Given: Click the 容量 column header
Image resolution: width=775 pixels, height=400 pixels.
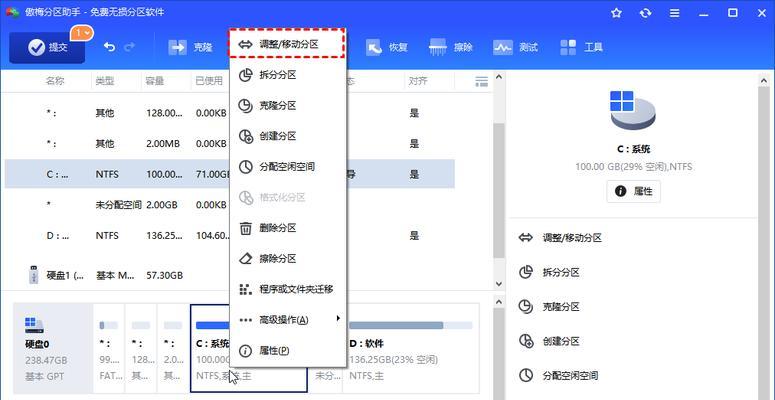Looking at the screenshot, I should coord(155,81).
